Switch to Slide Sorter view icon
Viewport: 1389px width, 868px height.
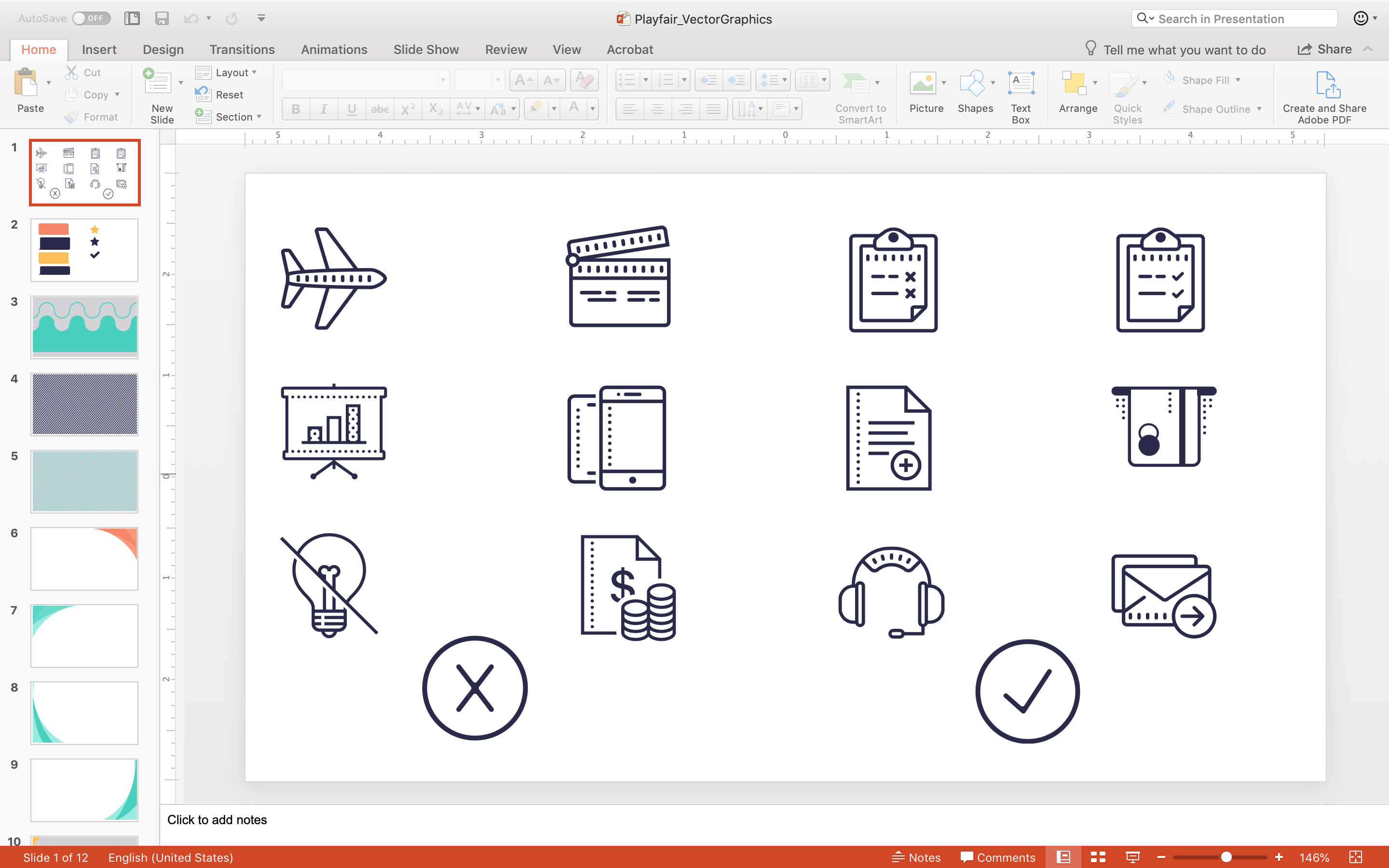pyautogui.click(x=1098, y=857)
